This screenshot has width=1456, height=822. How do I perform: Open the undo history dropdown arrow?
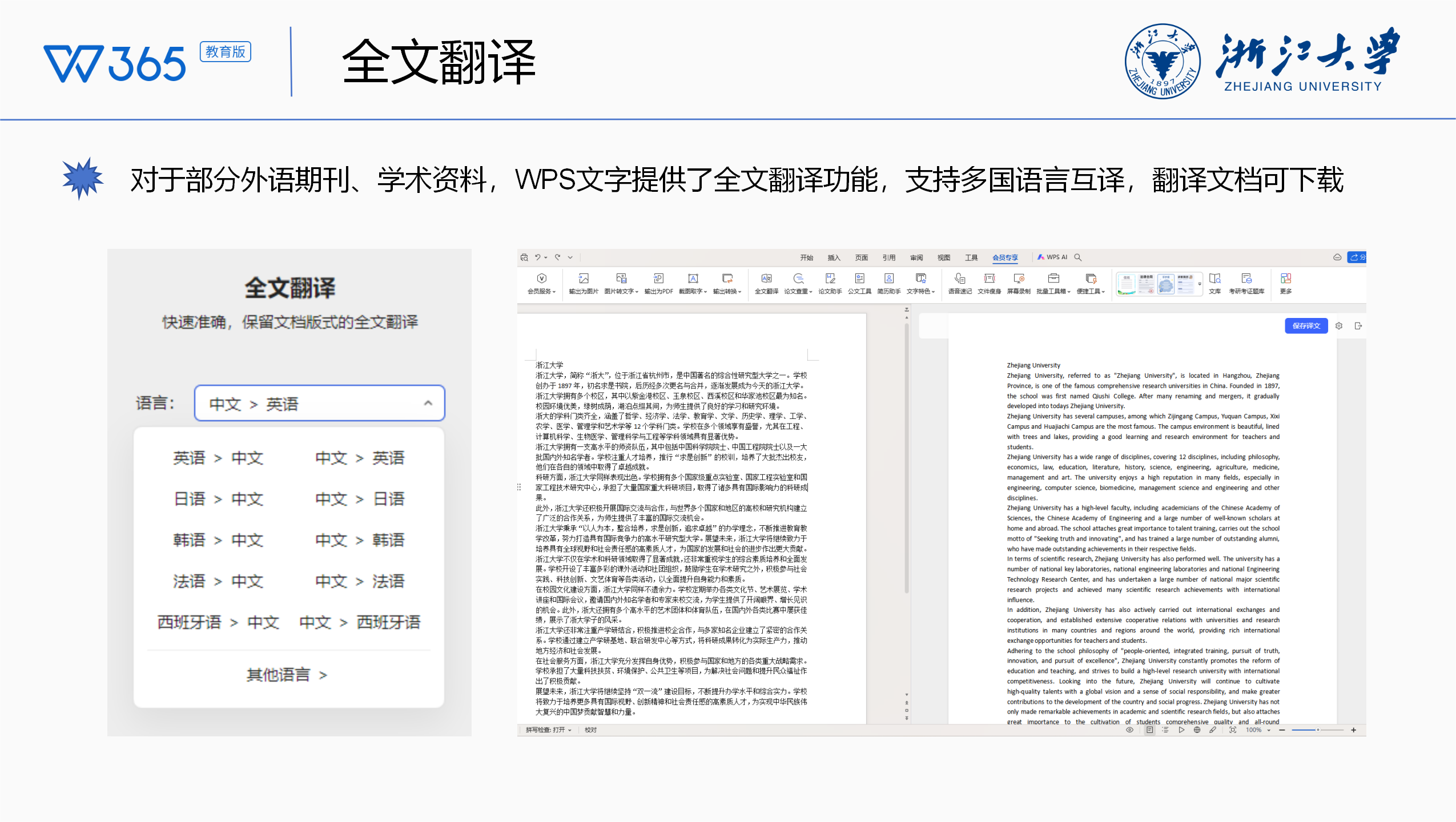546,257
